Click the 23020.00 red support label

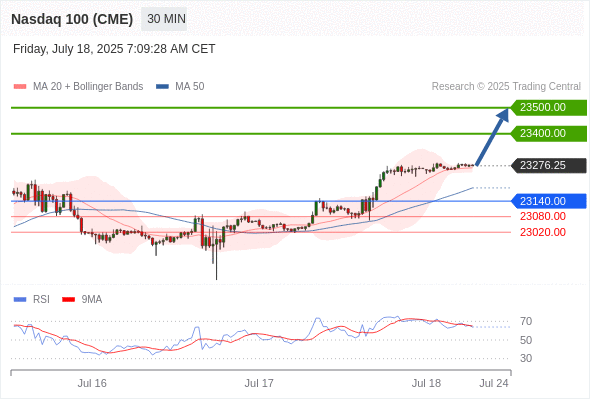click(543, 232)
